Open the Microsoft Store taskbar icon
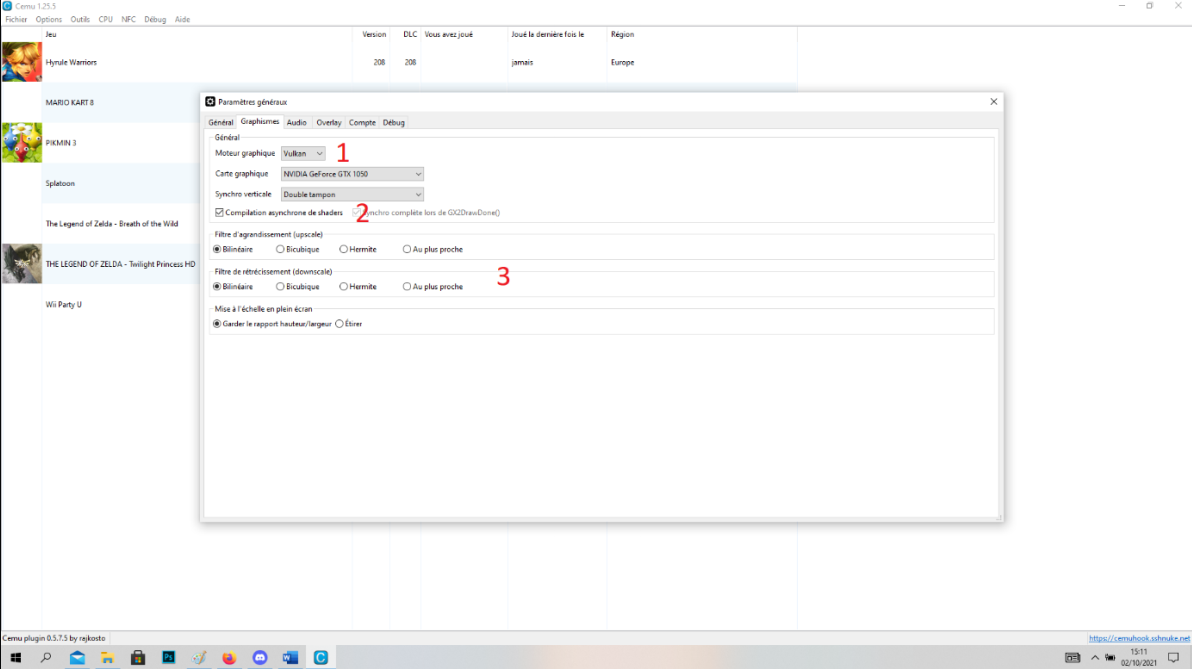The height and width of the screenshot is (669, 1192). click(138, 658)
